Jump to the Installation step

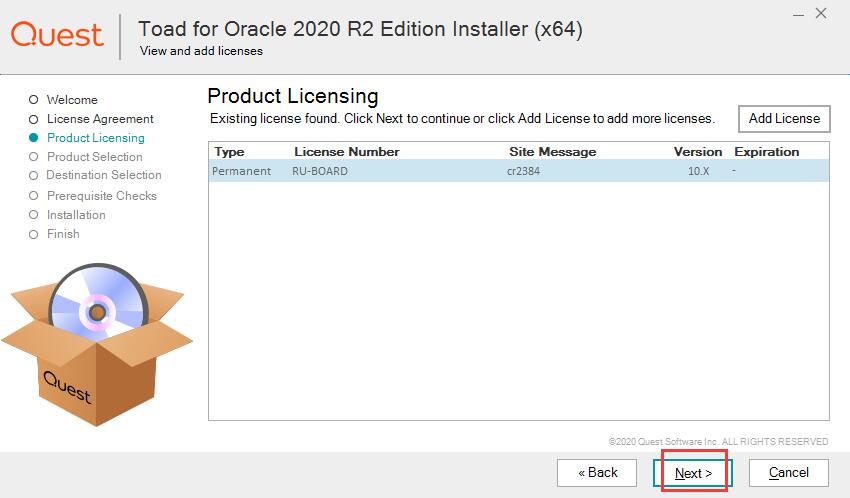point(75,215)
